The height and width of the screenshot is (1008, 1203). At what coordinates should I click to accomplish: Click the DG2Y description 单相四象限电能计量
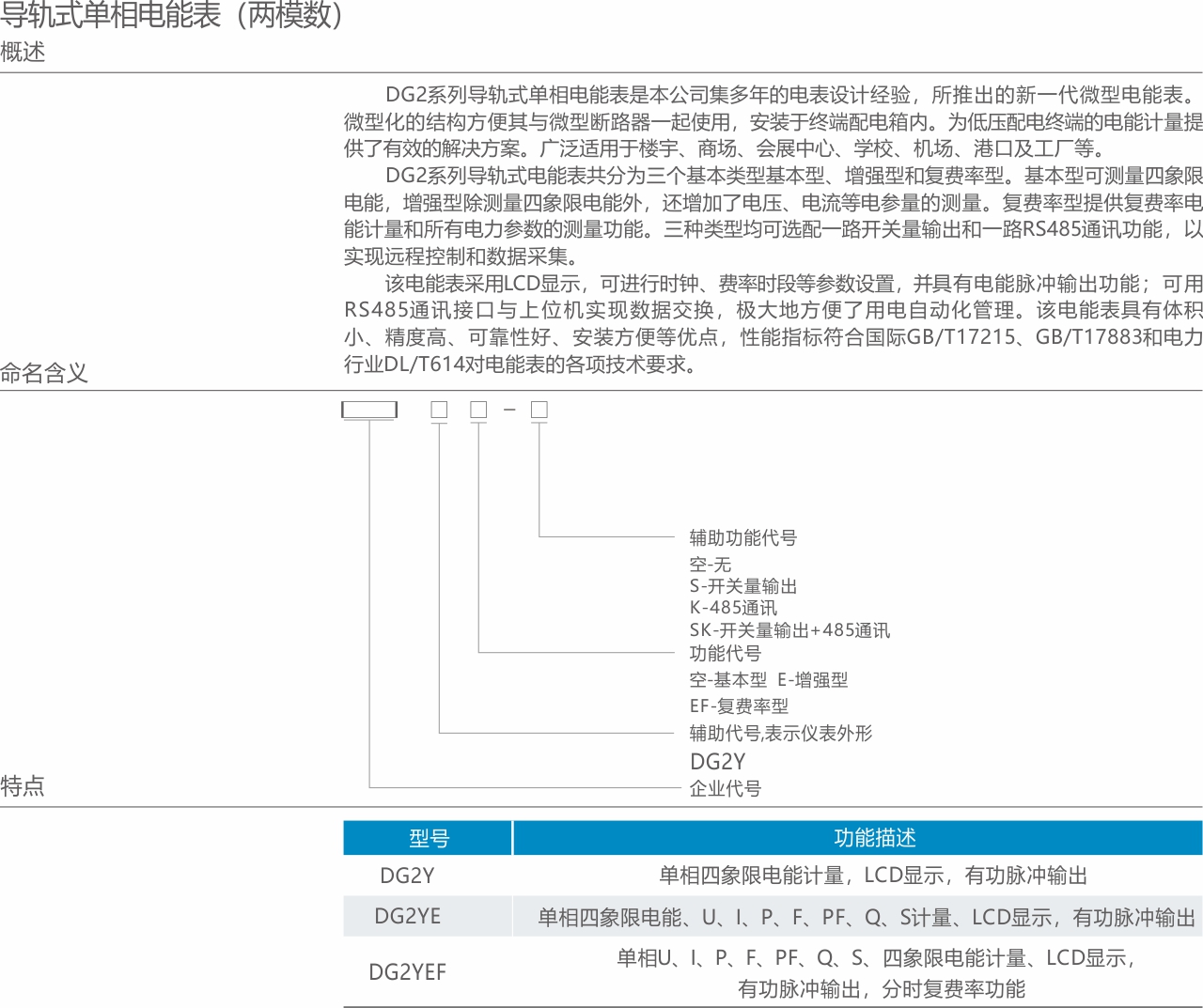873,876
